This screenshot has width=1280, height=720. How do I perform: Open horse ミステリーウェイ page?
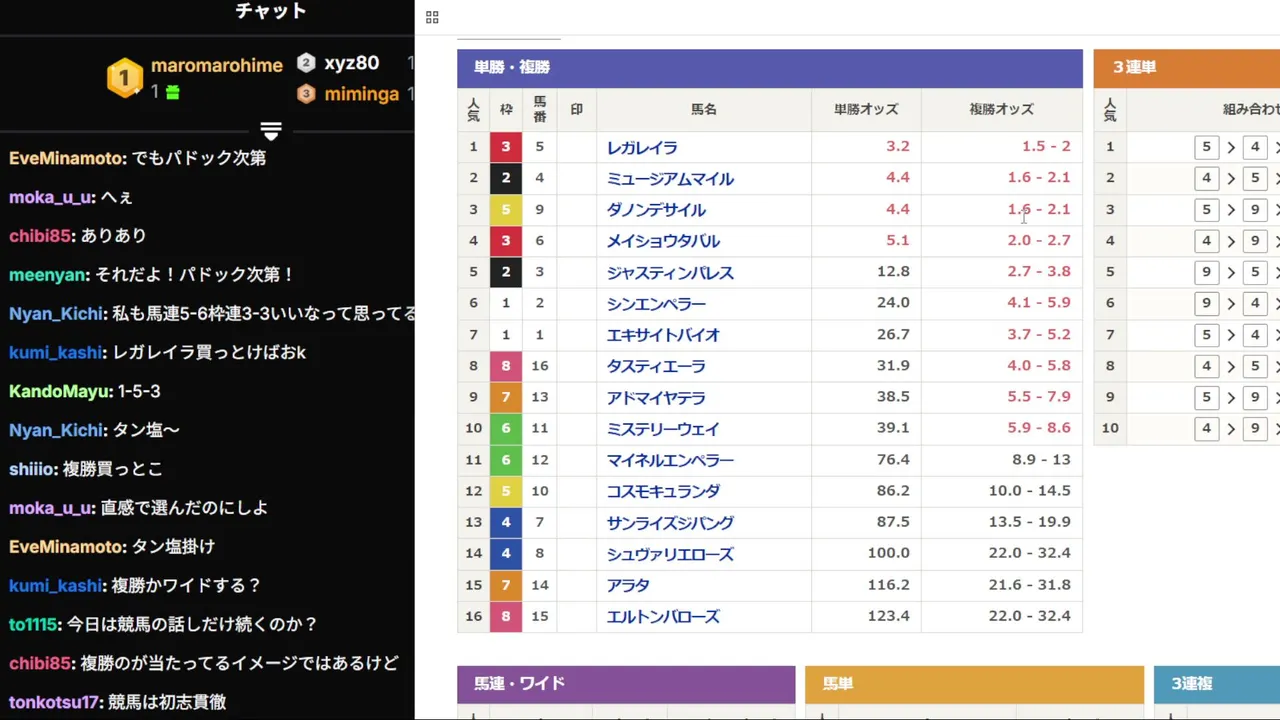[x=663, y=428]
